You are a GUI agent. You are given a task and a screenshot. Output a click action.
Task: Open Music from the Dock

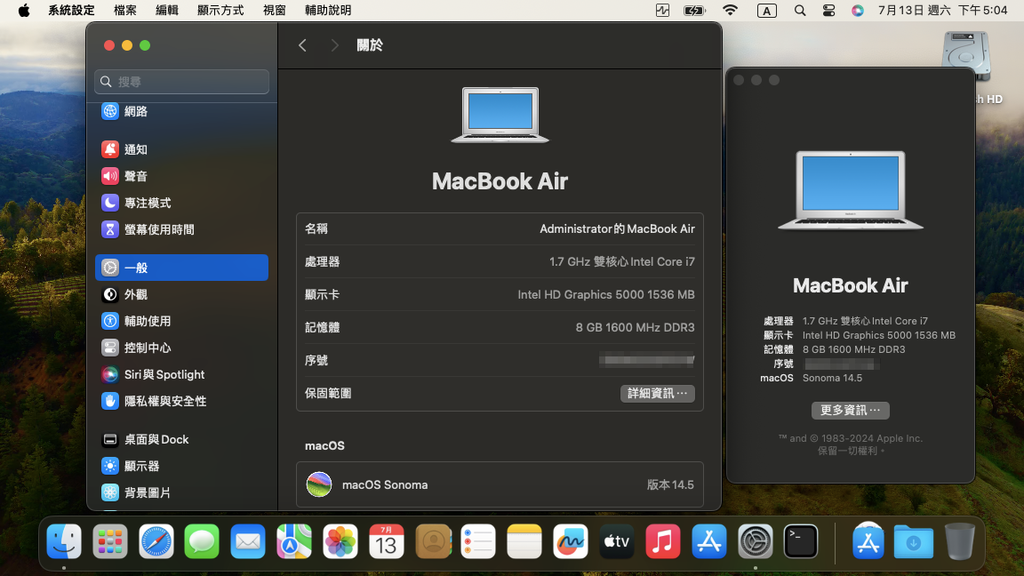663,541
